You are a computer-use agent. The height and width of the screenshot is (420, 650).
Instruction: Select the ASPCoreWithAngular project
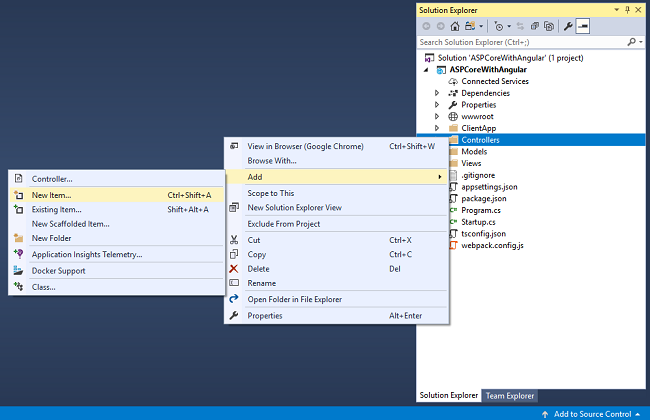coord(488,70)
